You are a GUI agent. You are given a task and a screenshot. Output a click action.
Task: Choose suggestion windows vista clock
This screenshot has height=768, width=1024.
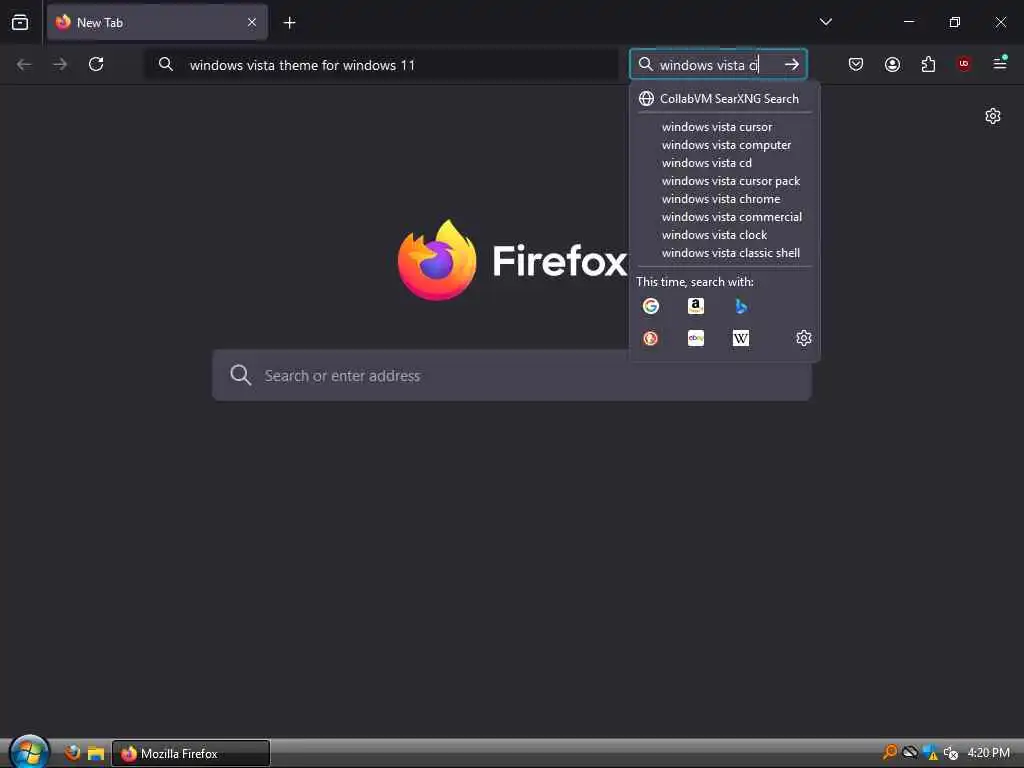(725, 234)
